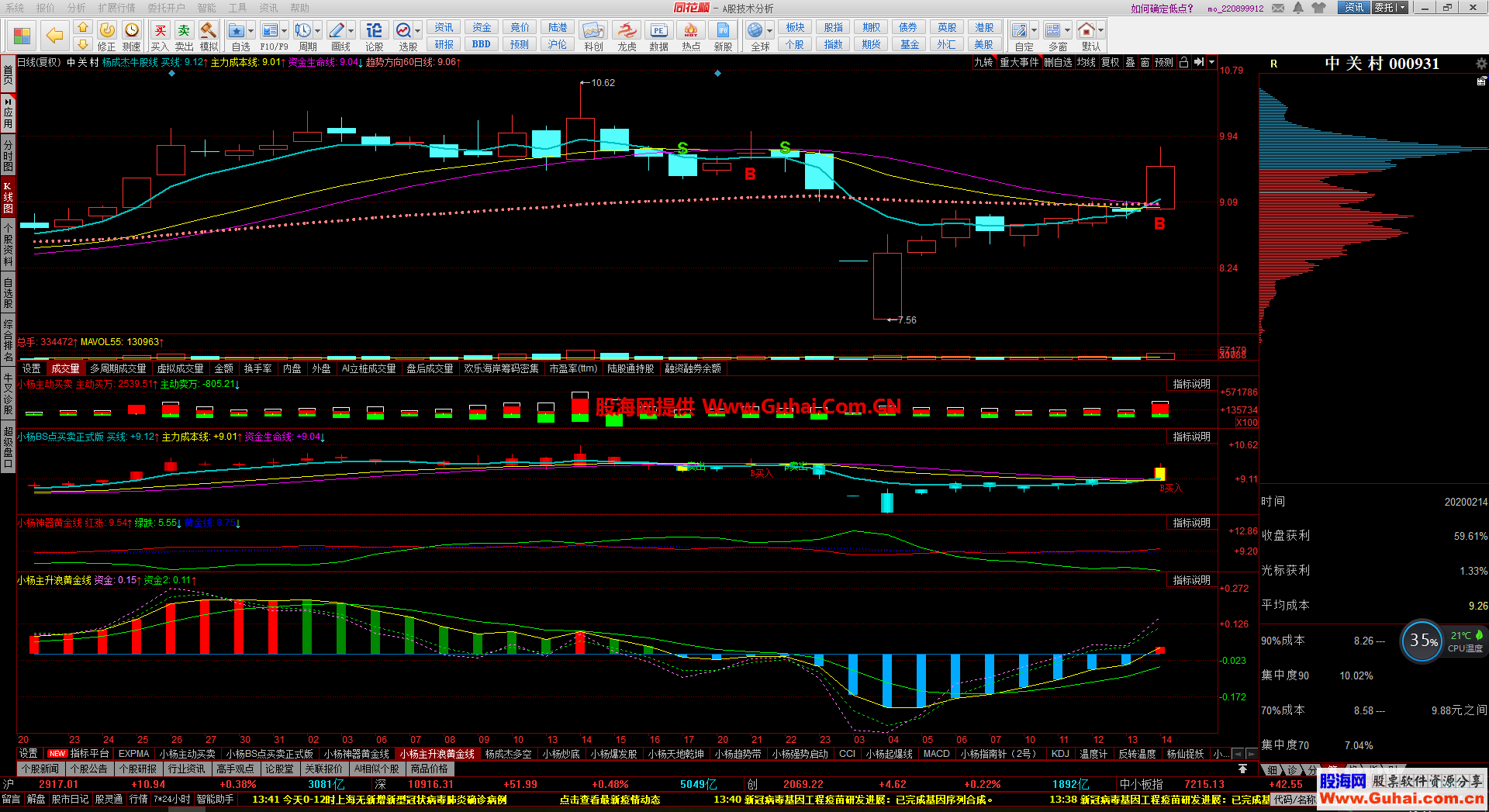Open the 买入 buy icon
This screenshot has height=812, width=1489.
tap(160, 30)
